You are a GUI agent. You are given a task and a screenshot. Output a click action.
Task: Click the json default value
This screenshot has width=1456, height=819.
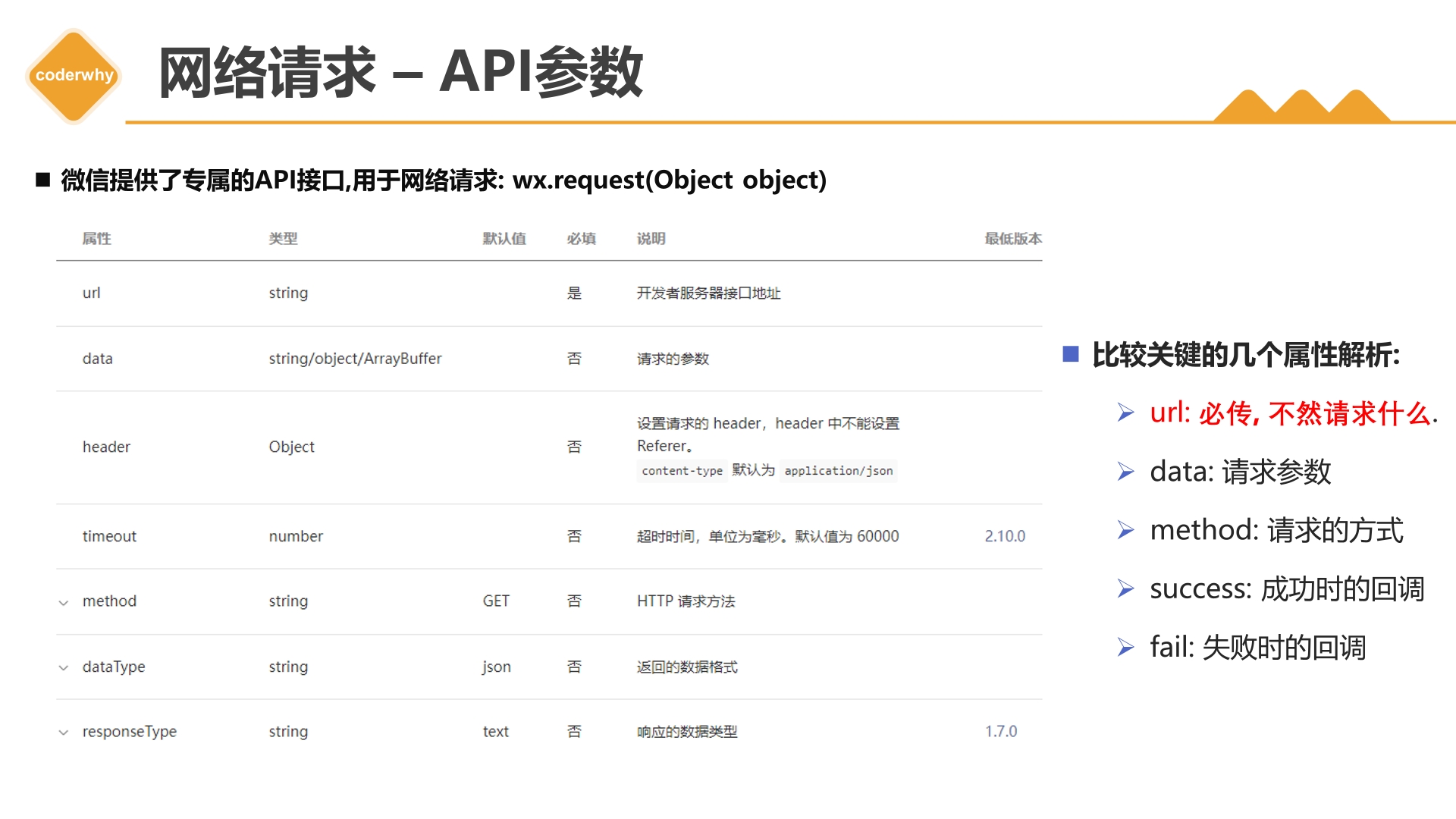(496, 667)
